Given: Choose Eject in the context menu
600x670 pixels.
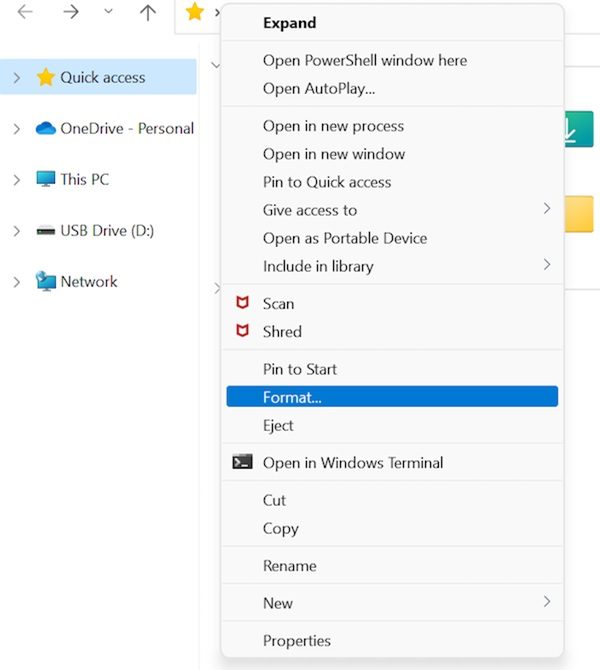Looking at the screenshot, I should (x=278, y=425).
